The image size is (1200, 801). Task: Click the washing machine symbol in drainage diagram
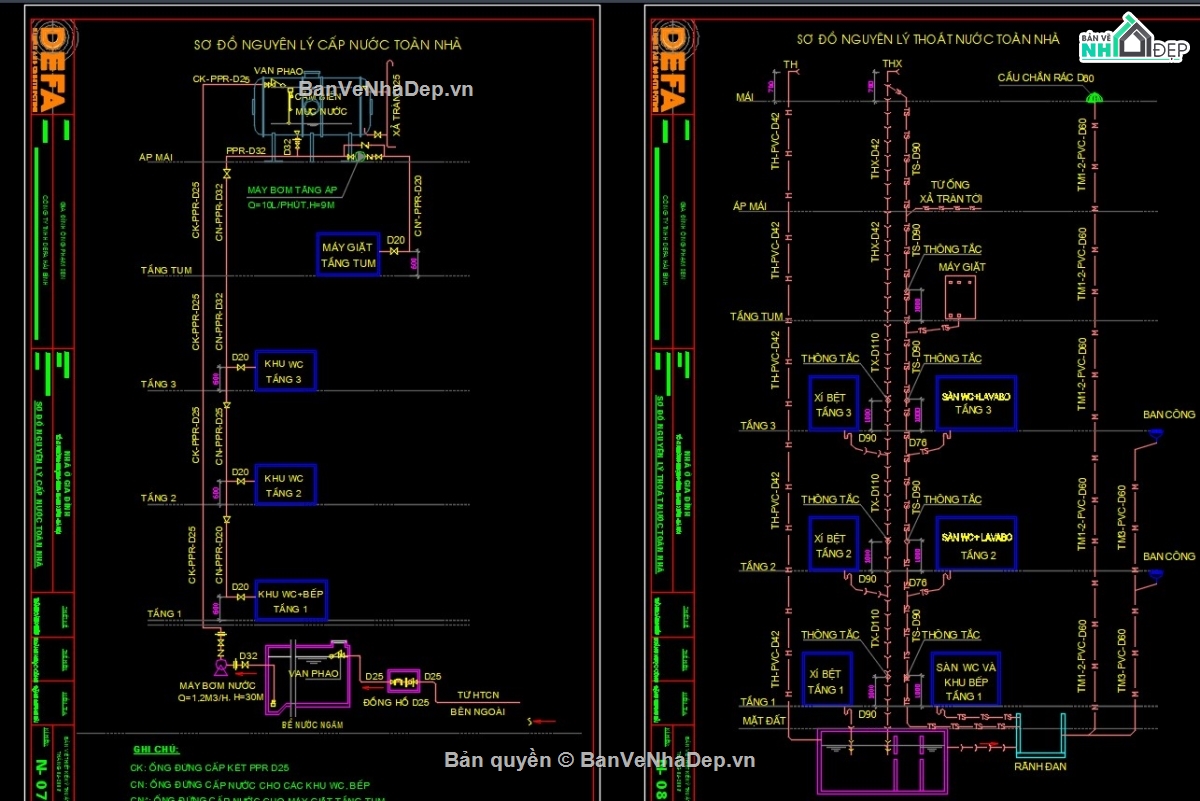960,297
